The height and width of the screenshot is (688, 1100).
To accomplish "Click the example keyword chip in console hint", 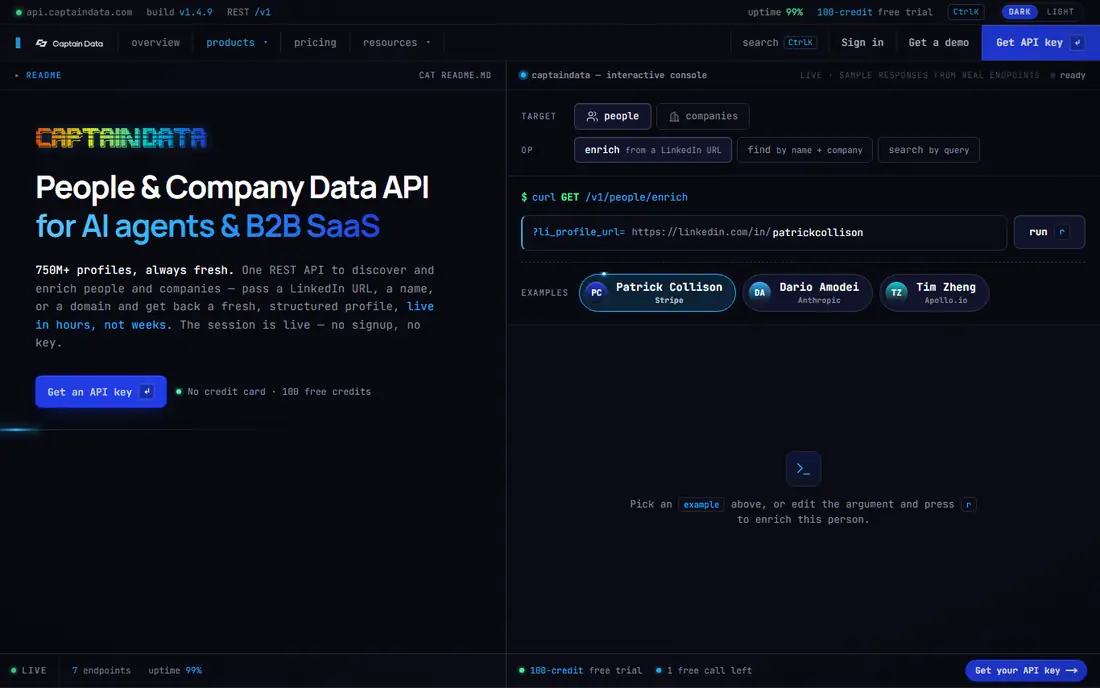I will 701,504.
